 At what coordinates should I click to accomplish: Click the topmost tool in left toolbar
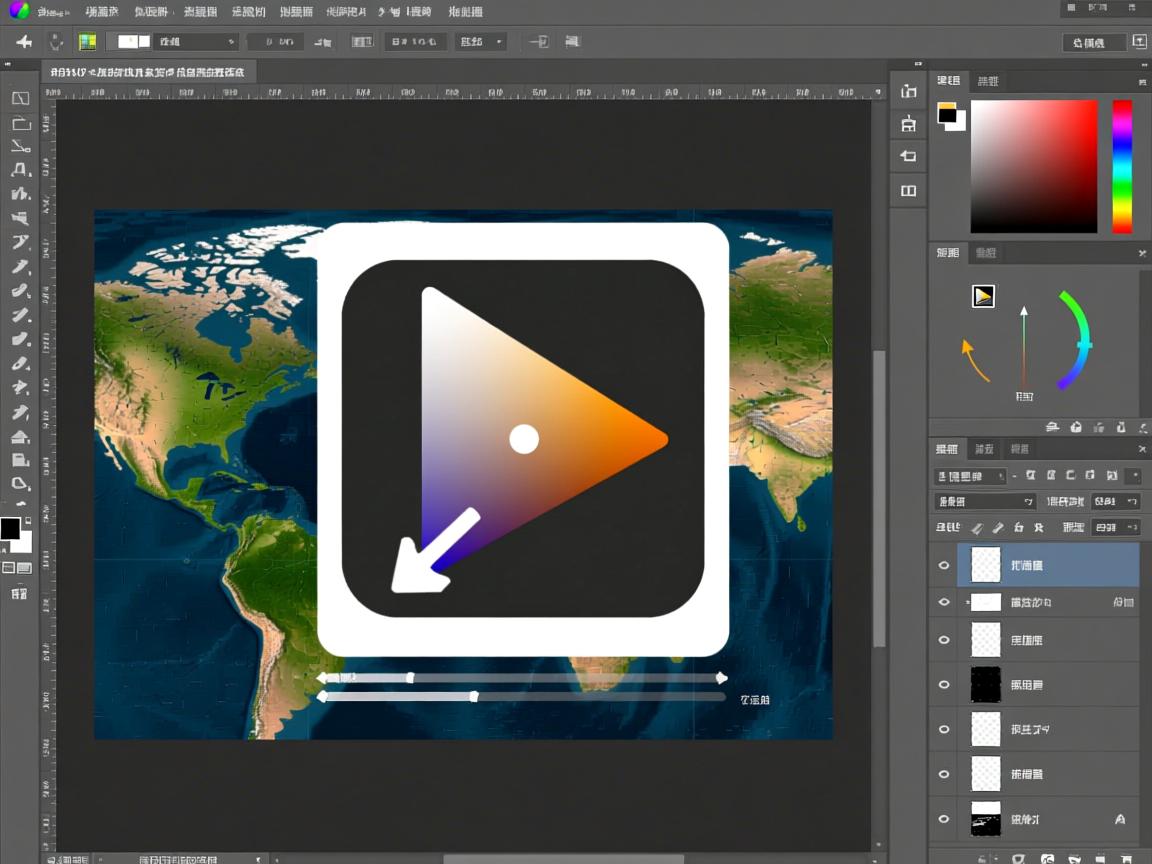20,98
